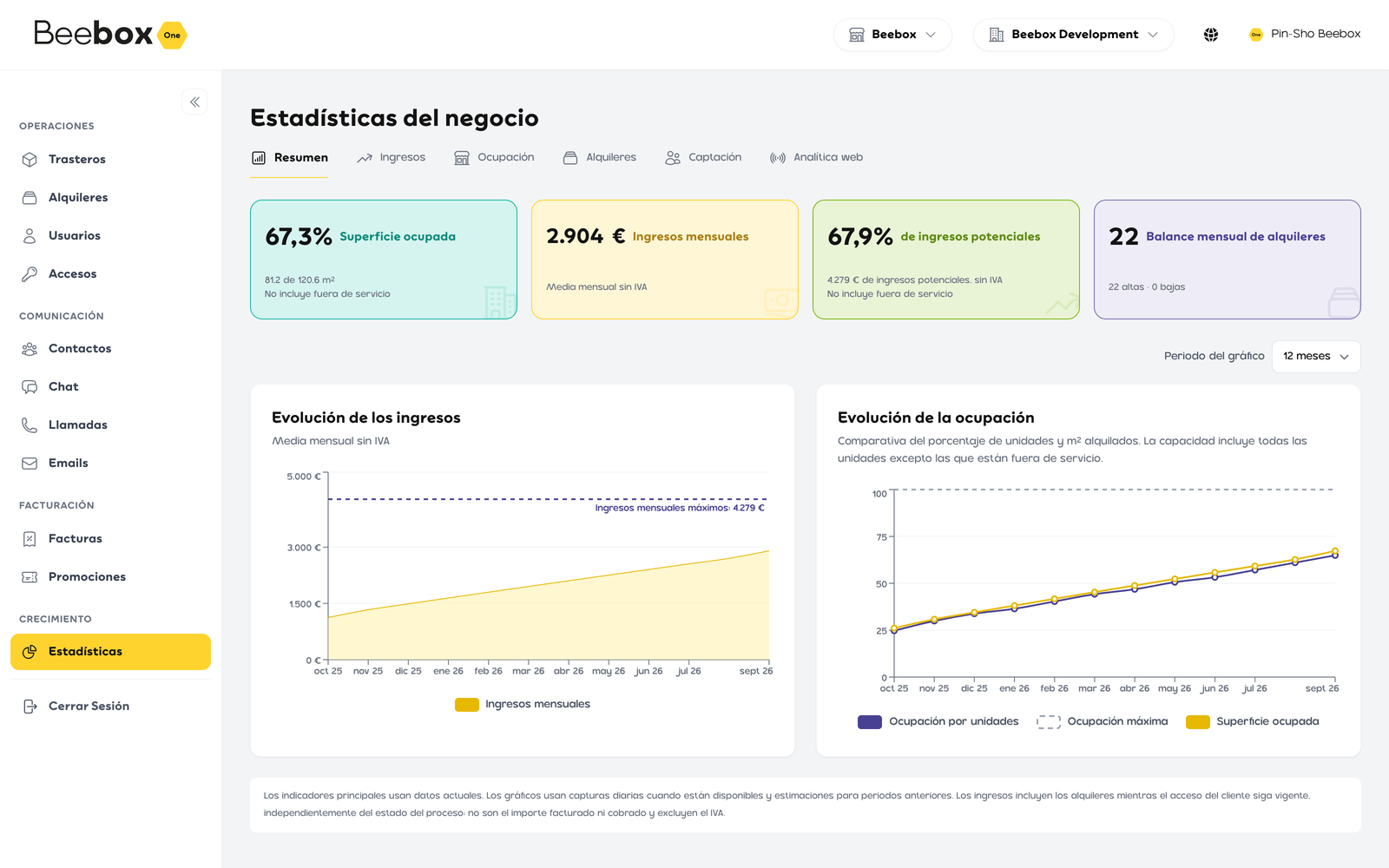This screenshot has width=1389, height=868.
Task: Switch to the Analítica web tab
Action: (x=816, y=157)
